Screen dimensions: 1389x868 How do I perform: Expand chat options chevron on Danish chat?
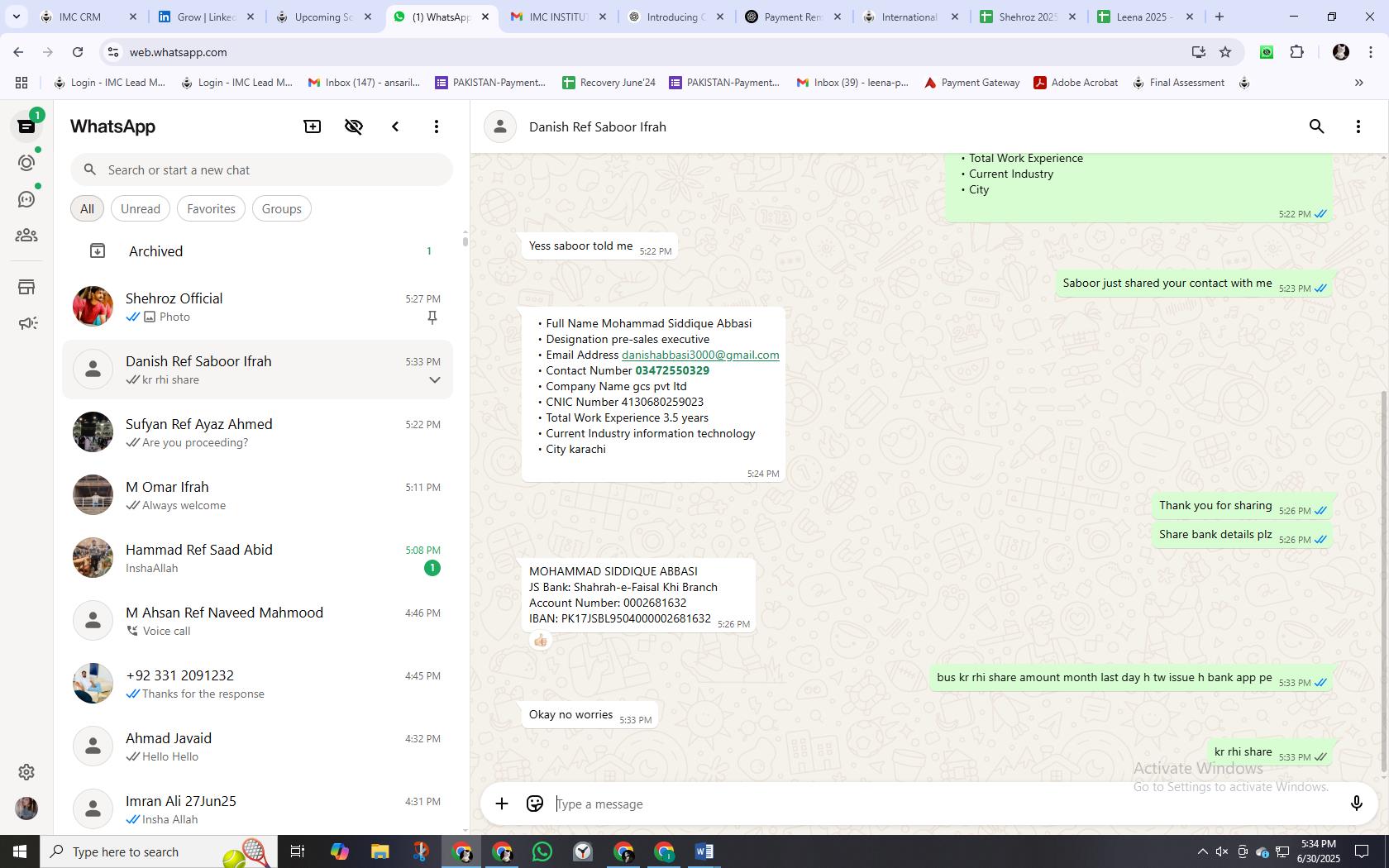[434, 380]
